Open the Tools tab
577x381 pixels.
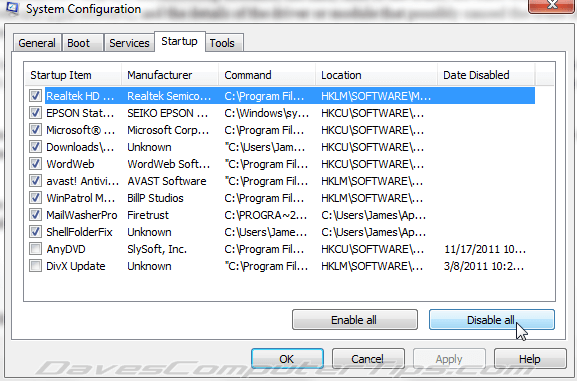click(x=224, y=43)
